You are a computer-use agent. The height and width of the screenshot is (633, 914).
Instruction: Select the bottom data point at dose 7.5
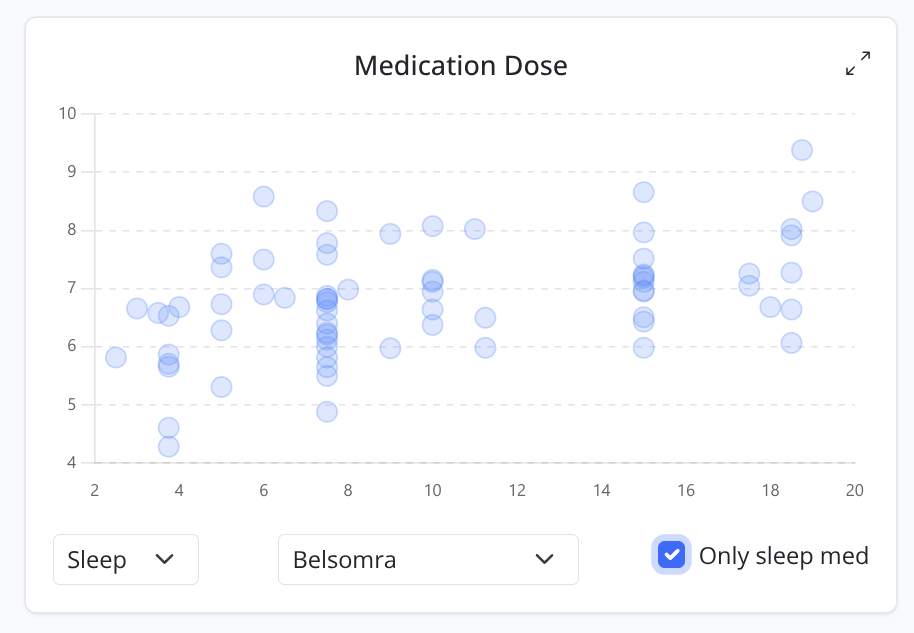327,412
